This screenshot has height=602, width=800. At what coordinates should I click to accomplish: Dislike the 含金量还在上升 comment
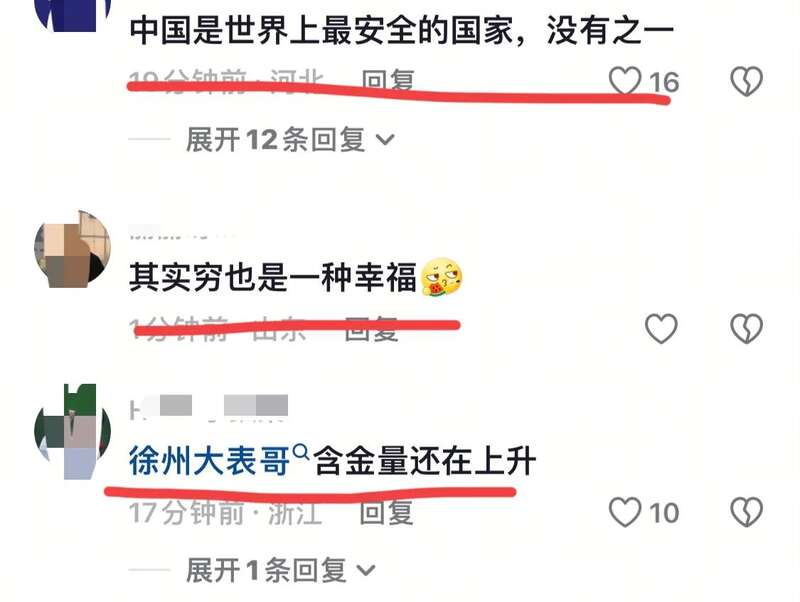pos(746,512)
